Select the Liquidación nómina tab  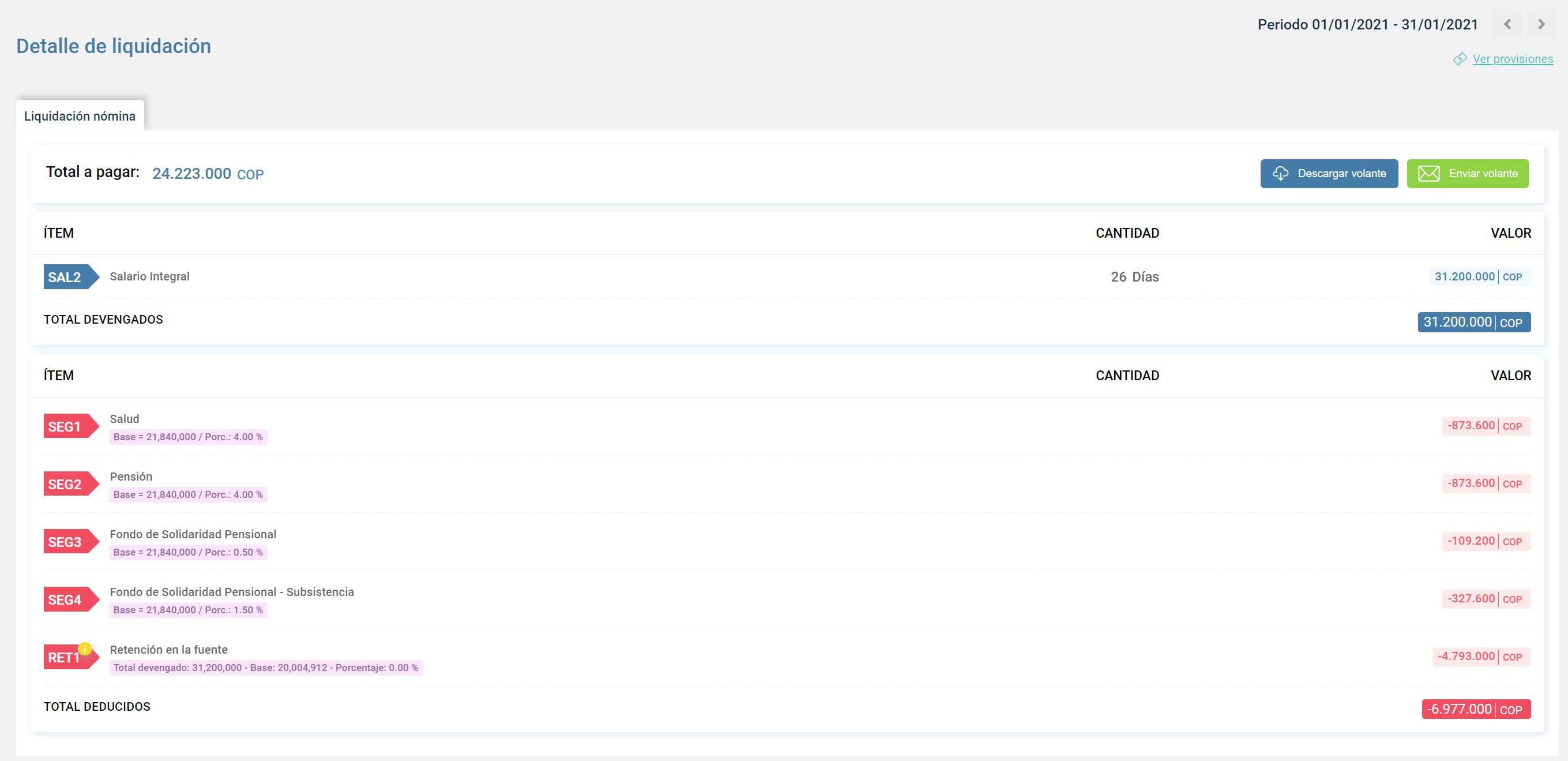(x=80, y=115)
